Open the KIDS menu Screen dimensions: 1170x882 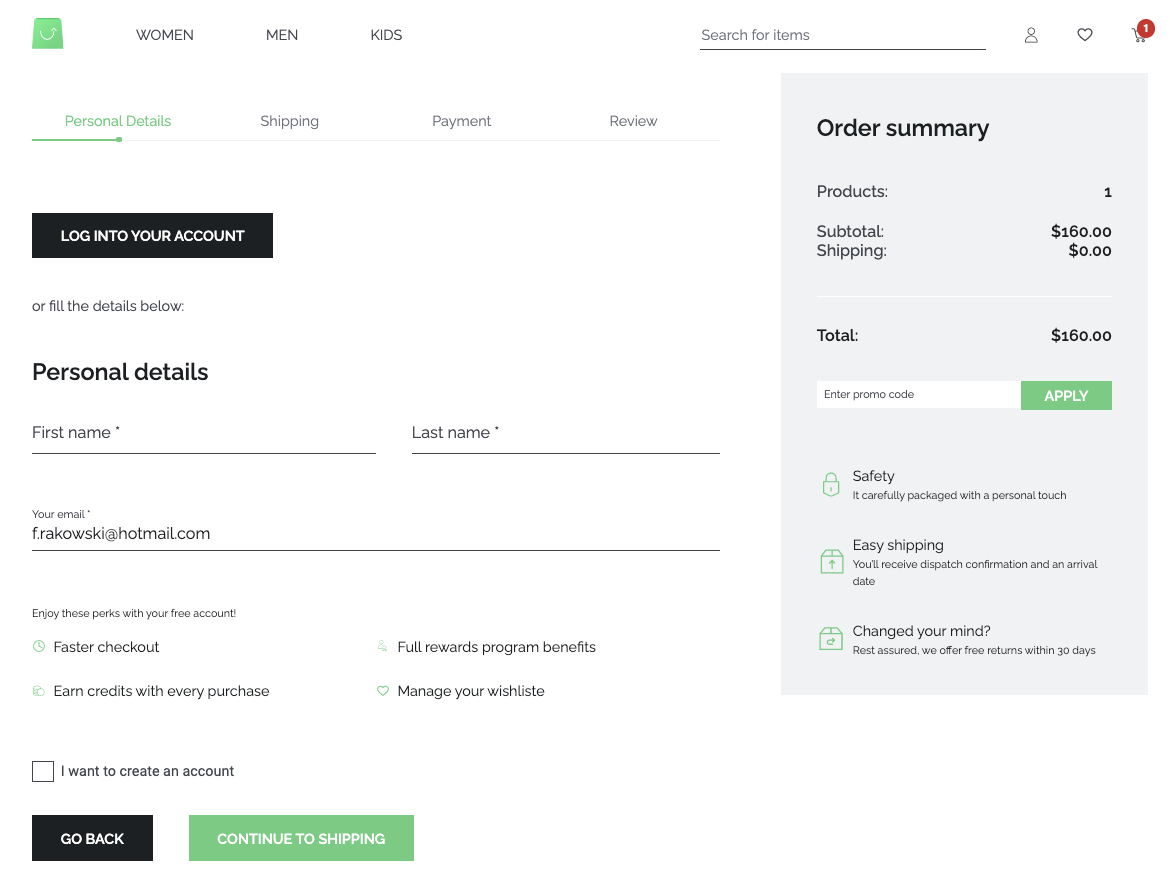pyautogui.click(x=386, y=35)
